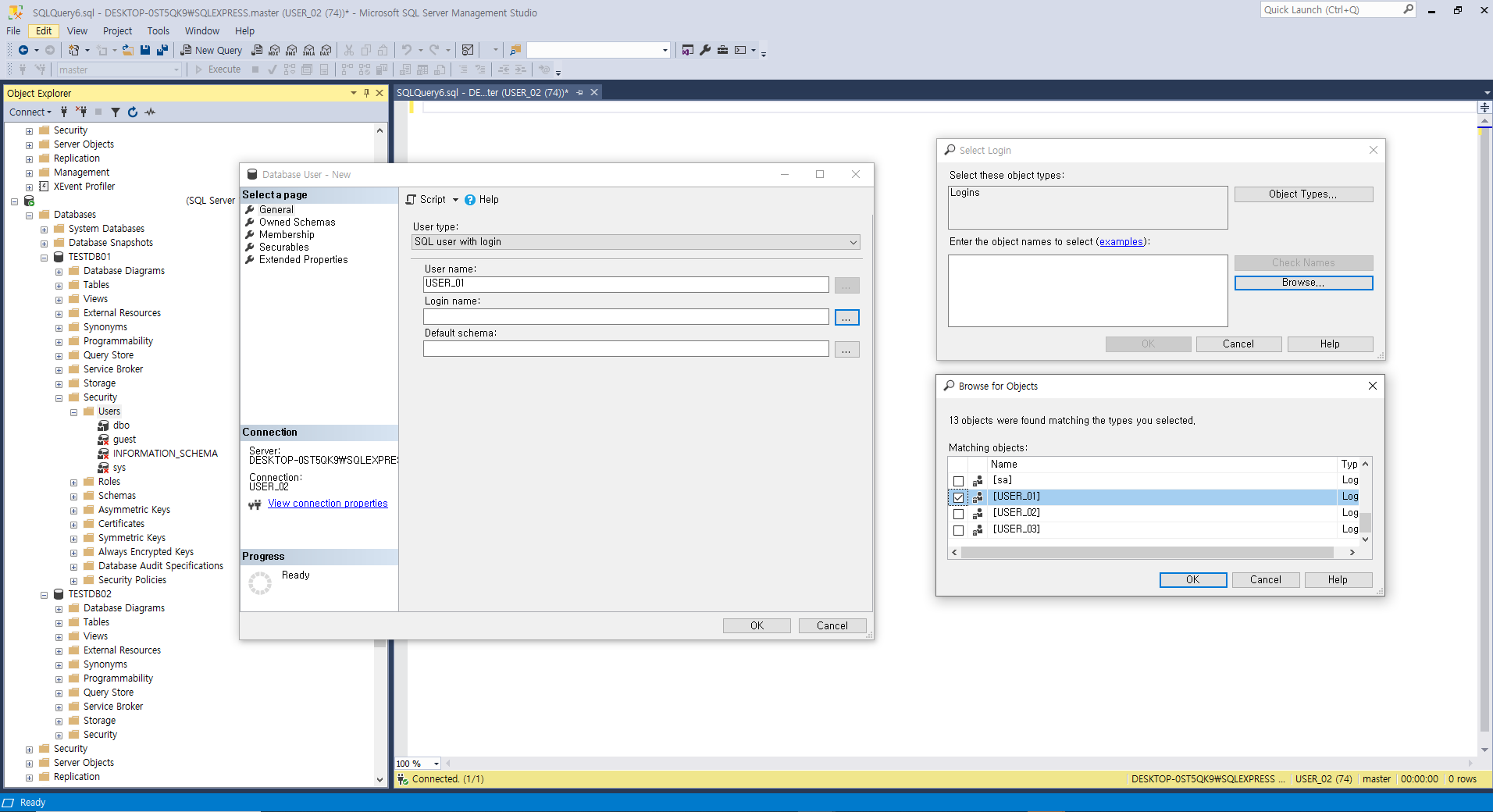The width and height of the screenshot is (1493, 812).
Task: Click vertical scrollbar thumb in Matching objects list
Action: 1366,522
